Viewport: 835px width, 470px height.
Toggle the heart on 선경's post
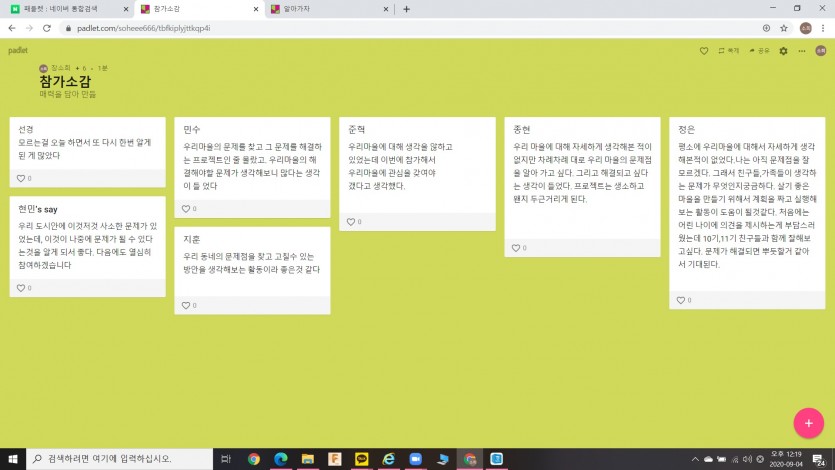point(21,178)
